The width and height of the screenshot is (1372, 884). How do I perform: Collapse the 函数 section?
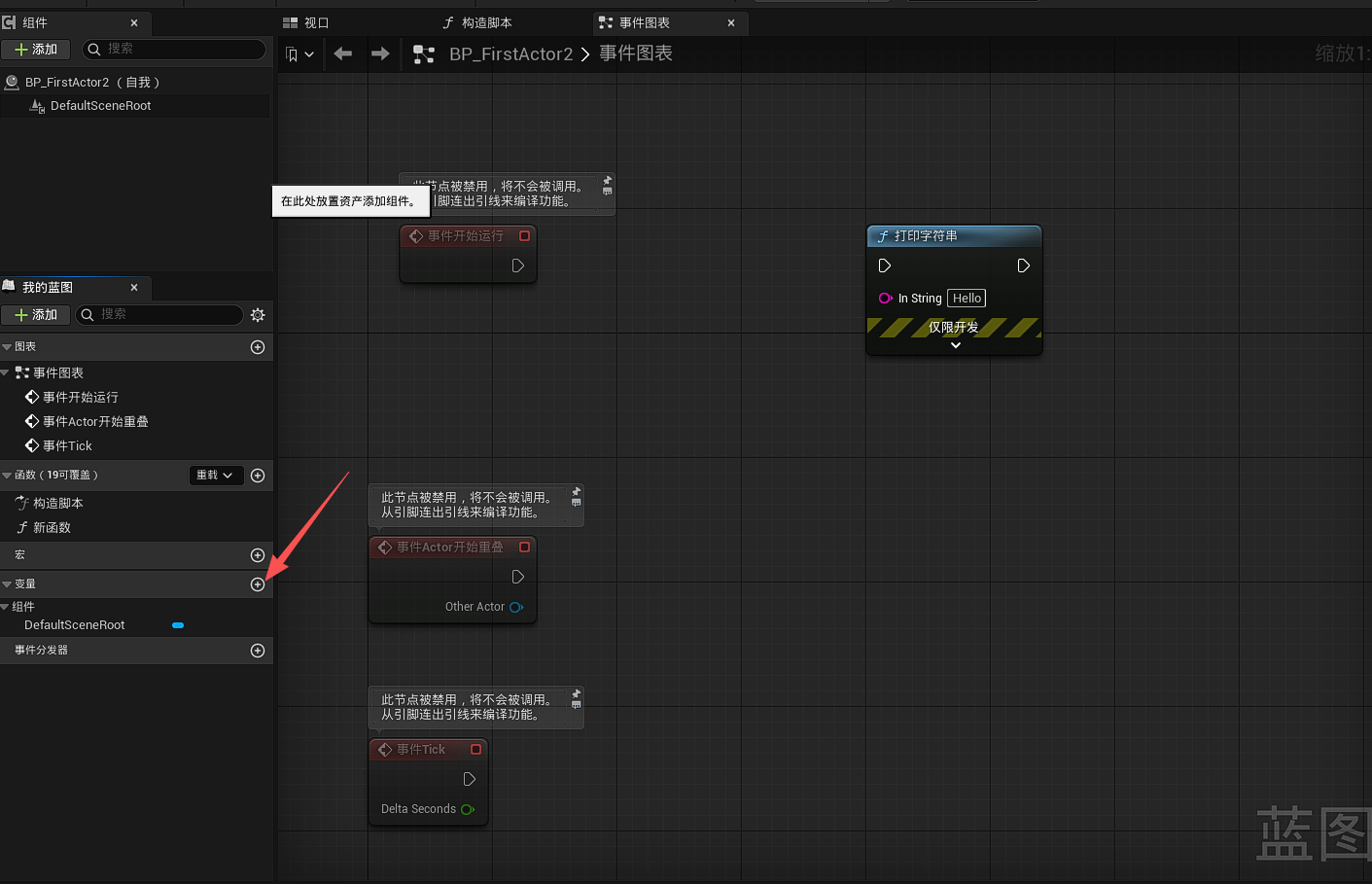[7, 476]
